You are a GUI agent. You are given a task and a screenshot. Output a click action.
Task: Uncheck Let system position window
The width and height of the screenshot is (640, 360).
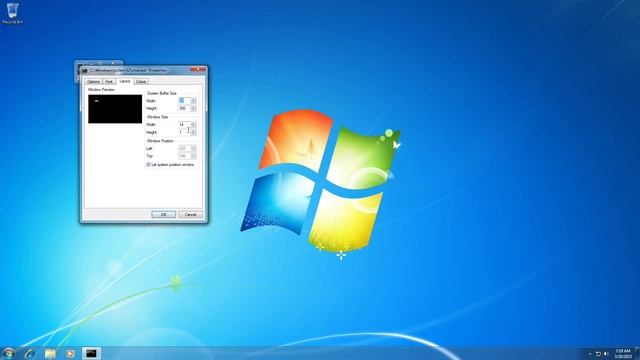(148, 164)
